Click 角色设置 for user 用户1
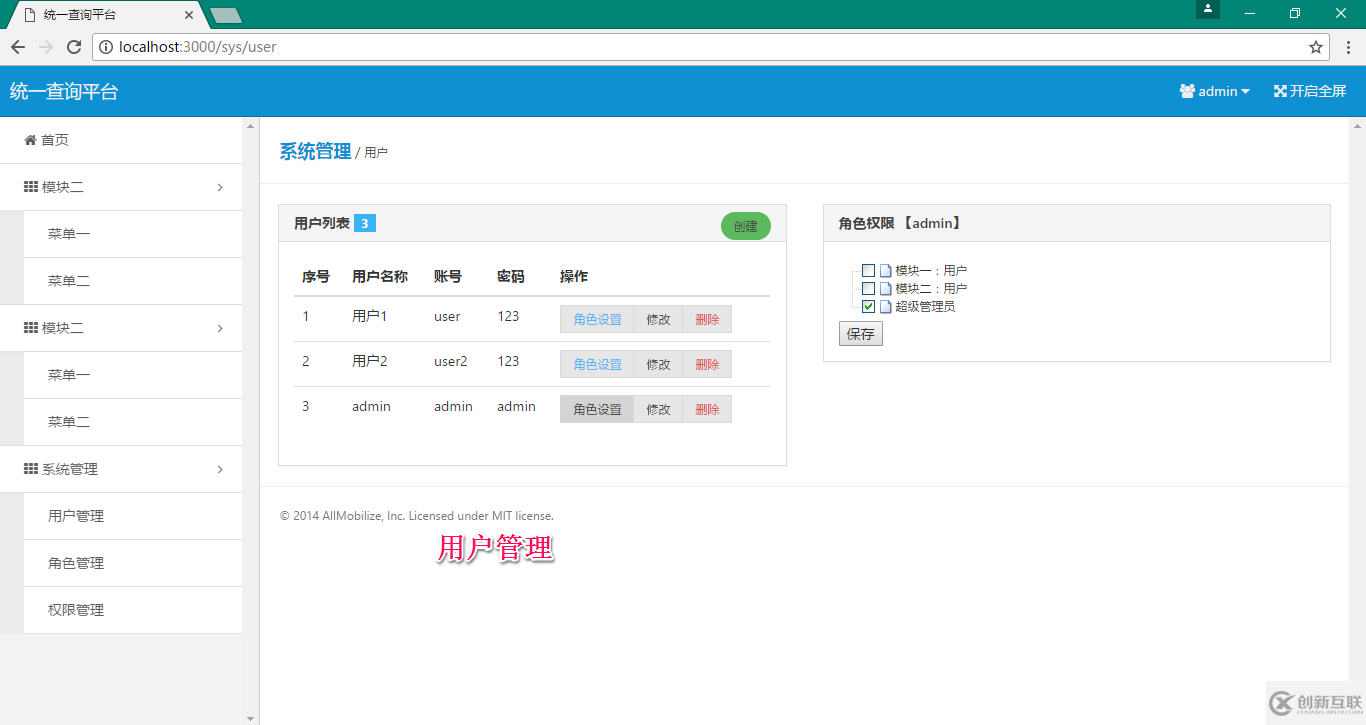The image size is (1366, 725). (596, 318)
